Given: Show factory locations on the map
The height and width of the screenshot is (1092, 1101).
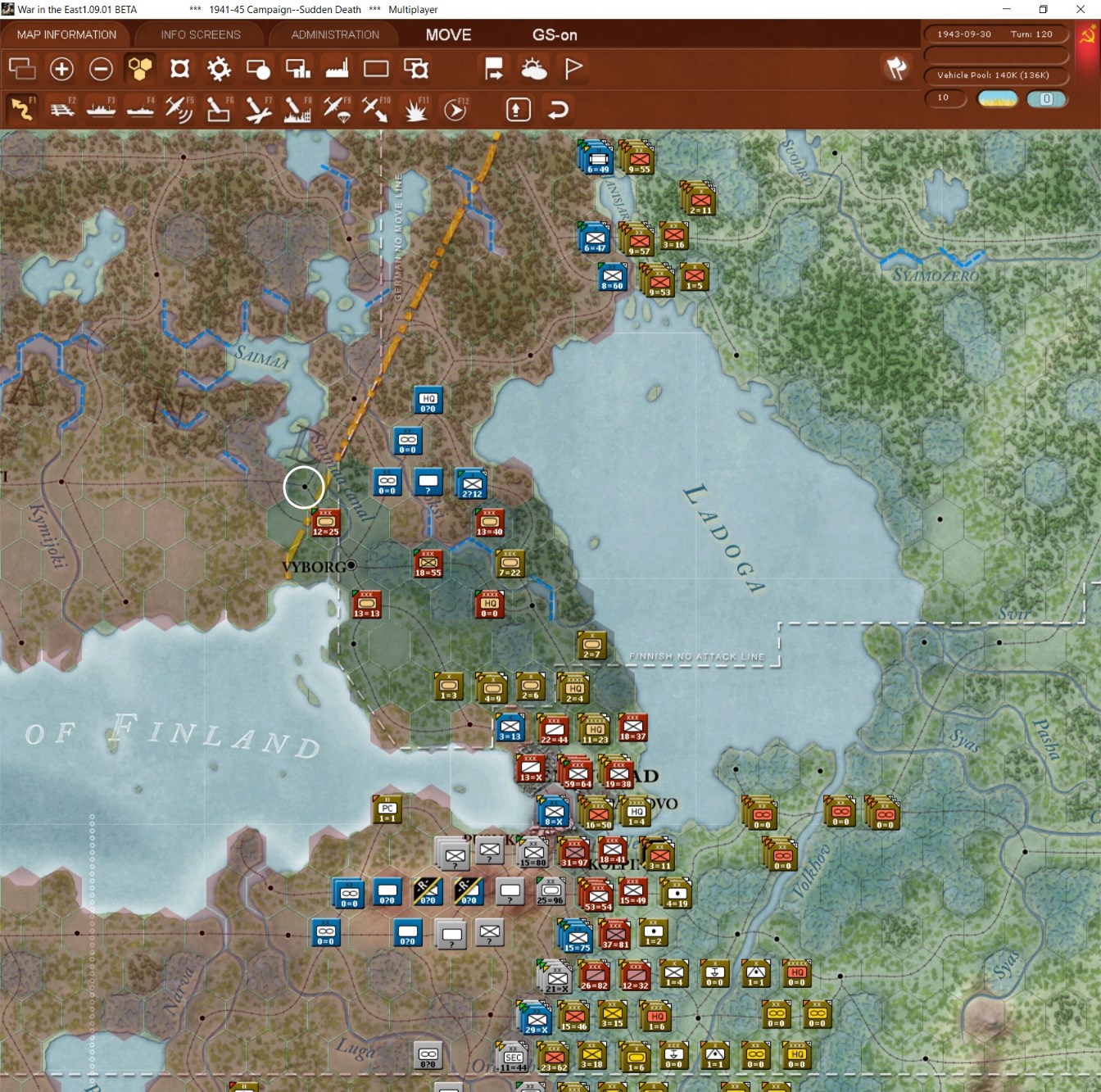Looking at the screenshot, I should coord(337,69).
